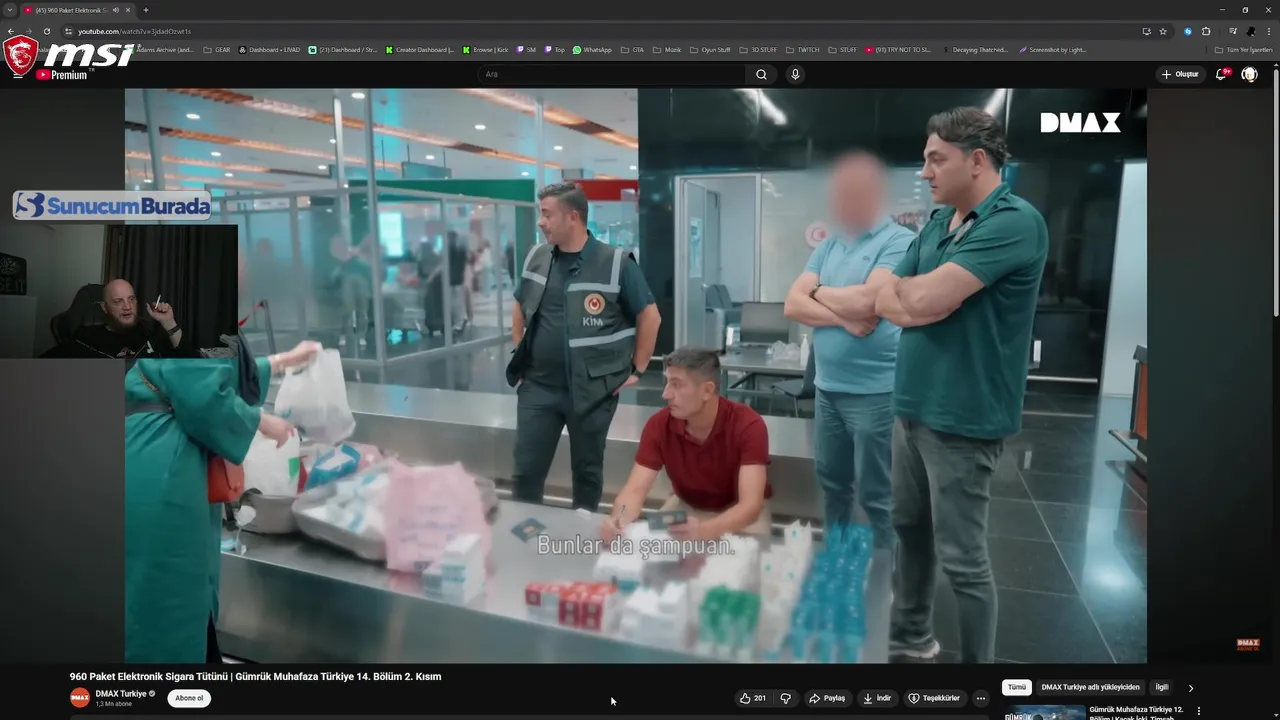Open the Decaying Thatched bookmark

pos(975,49)
